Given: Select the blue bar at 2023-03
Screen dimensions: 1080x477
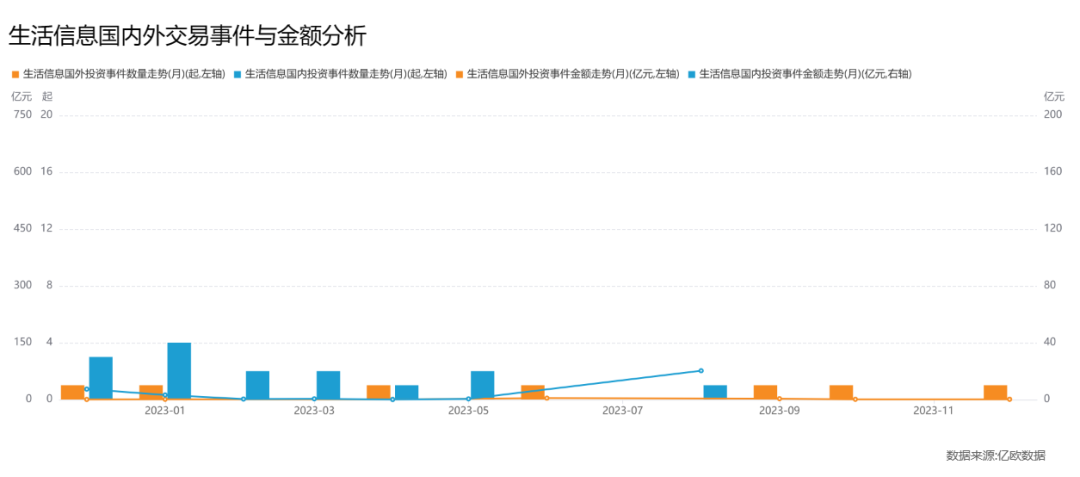Looking at the screenshot, I should (329, 385).
